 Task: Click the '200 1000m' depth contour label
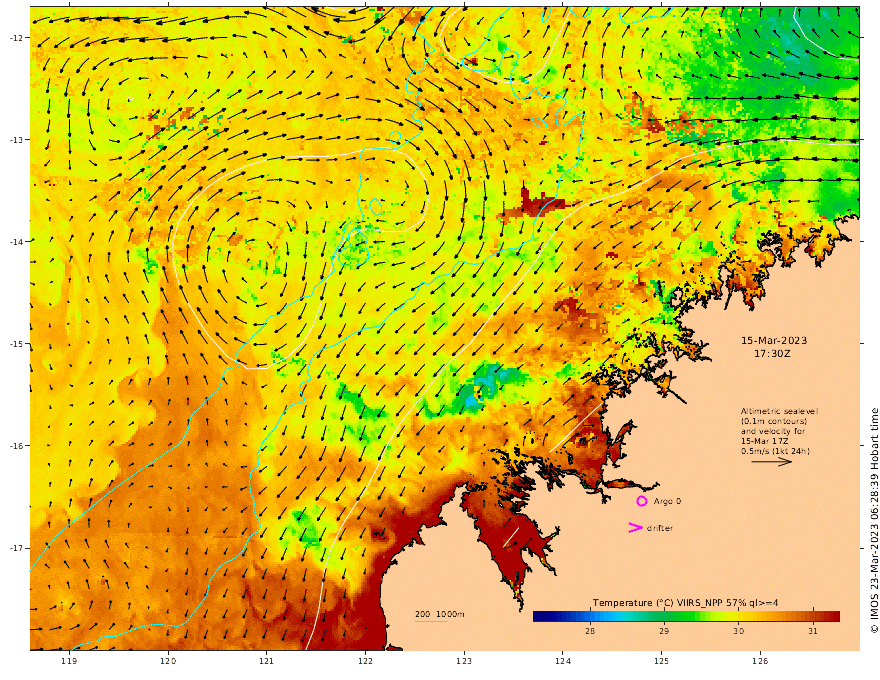tap(439, 614)
